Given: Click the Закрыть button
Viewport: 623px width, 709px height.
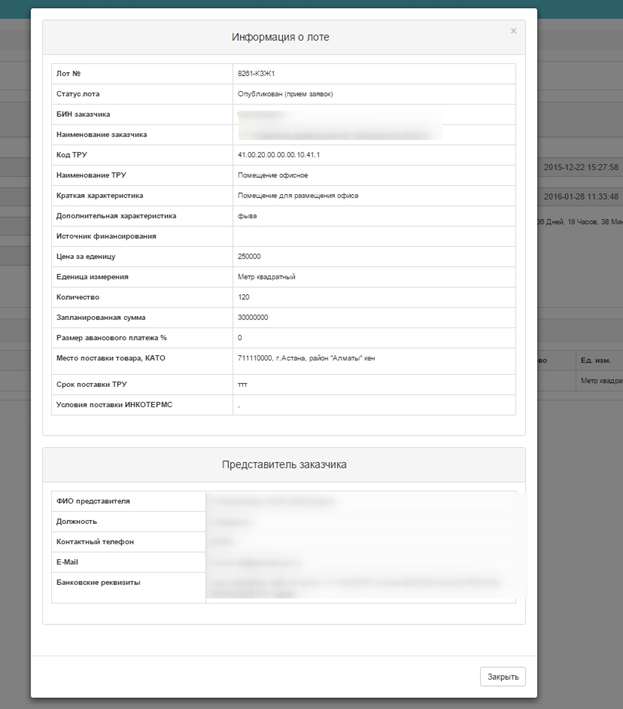Looking at the screenshot, I should (x=502, y=677).
